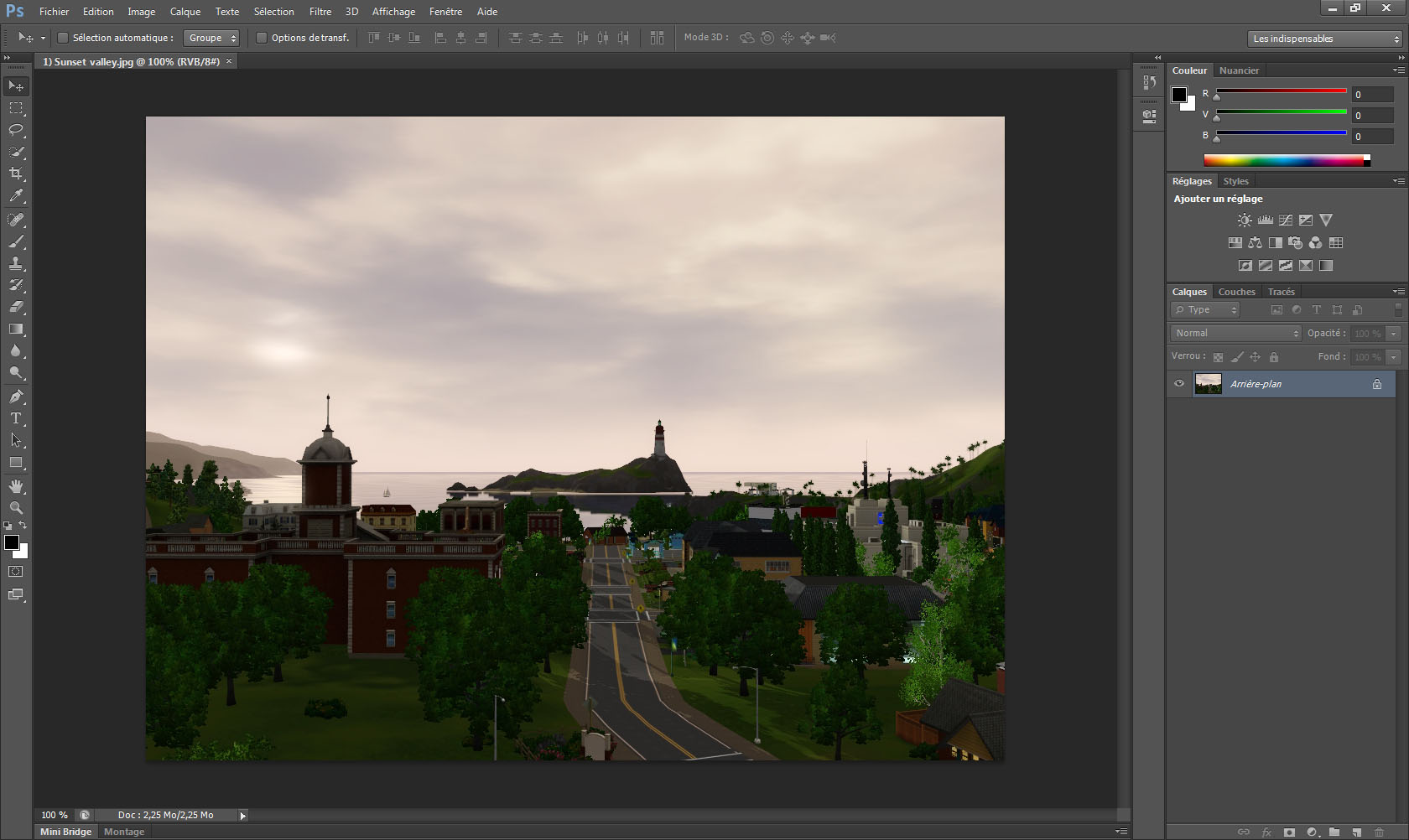Viewport: 1409px width, 840px height.
Task: Open the layer filter Type dropdown
Action: 1205,310
